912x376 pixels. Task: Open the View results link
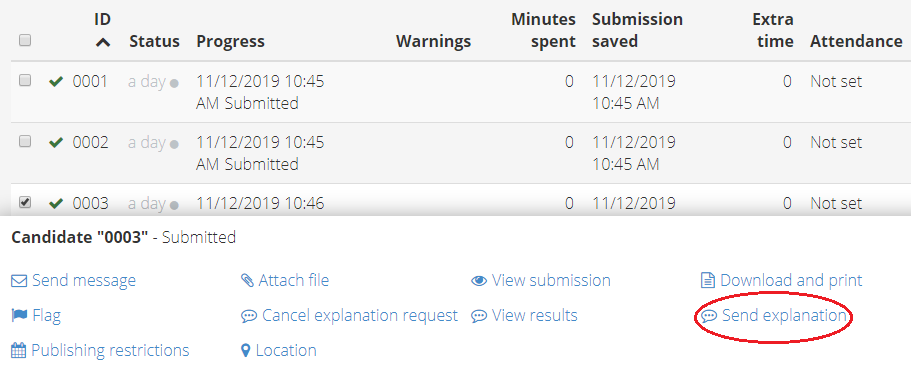pos(535,315)
